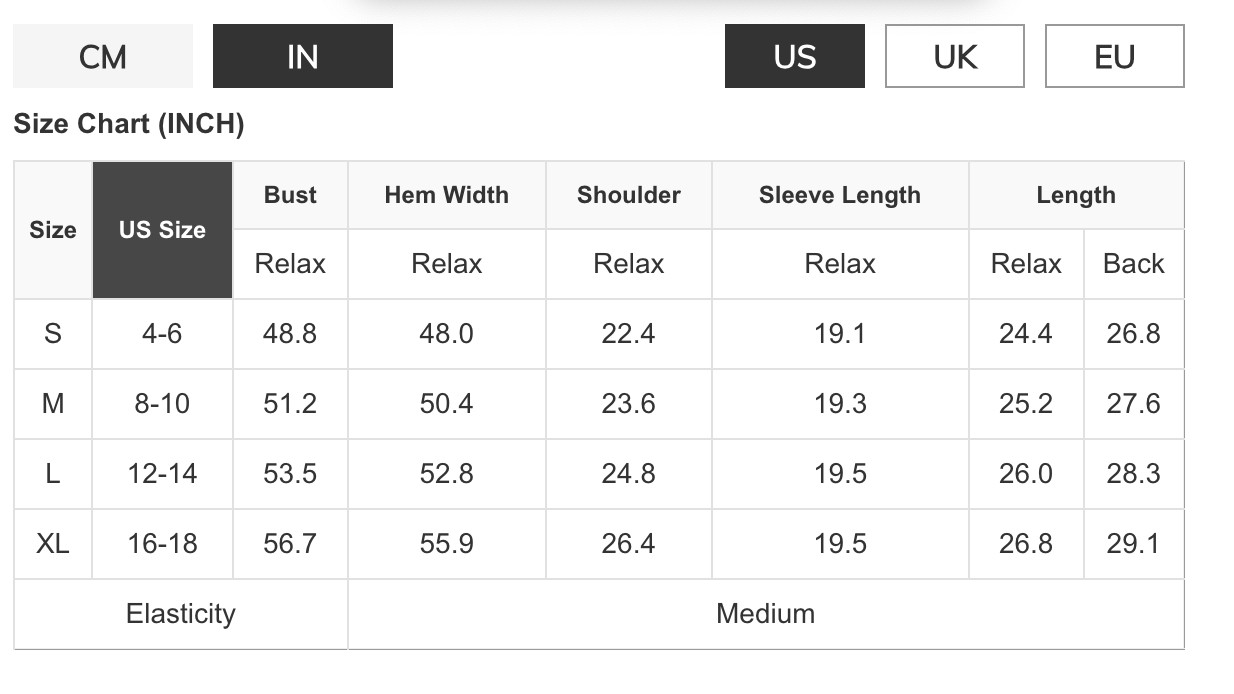Select the XL size row label
This screenshot has width=1234, height=694.
[53, 544]
